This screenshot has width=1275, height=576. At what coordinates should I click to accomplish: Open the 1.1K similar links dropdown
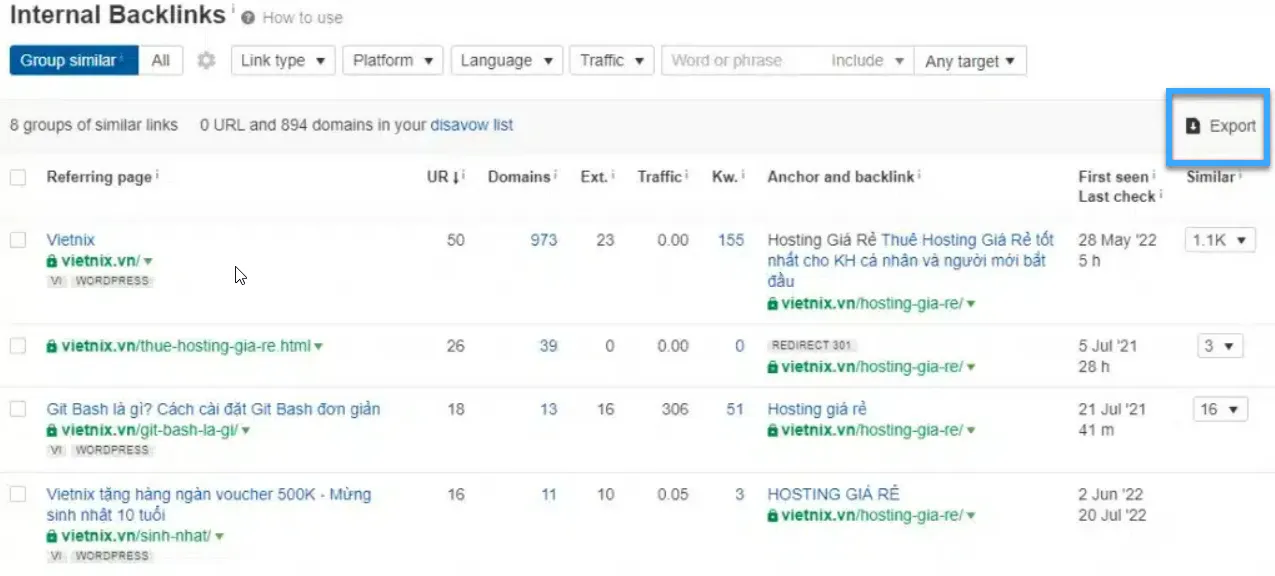[x=1221, y=240]
